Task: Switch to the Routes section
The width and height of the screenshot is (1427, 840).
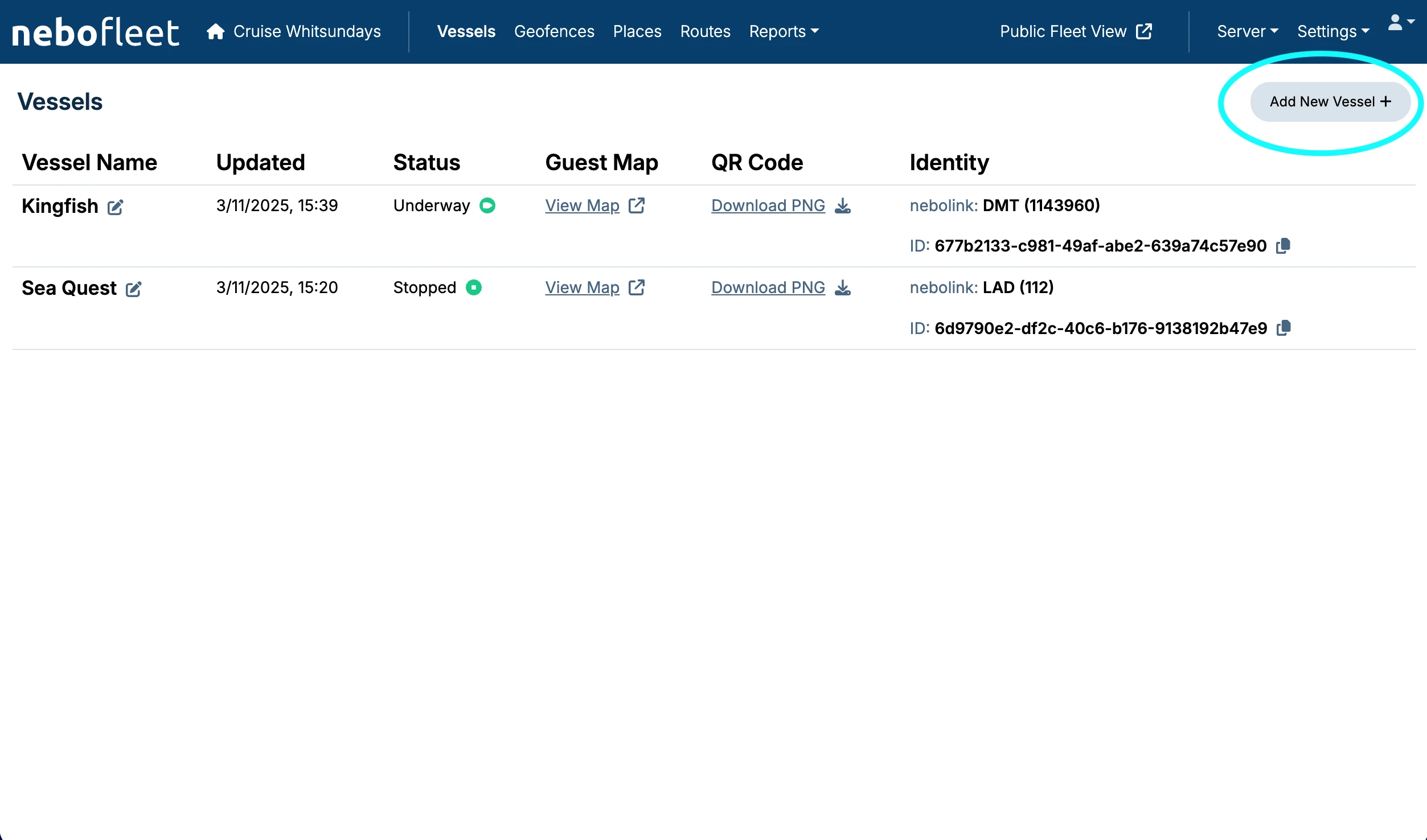Action: point(705,31)
